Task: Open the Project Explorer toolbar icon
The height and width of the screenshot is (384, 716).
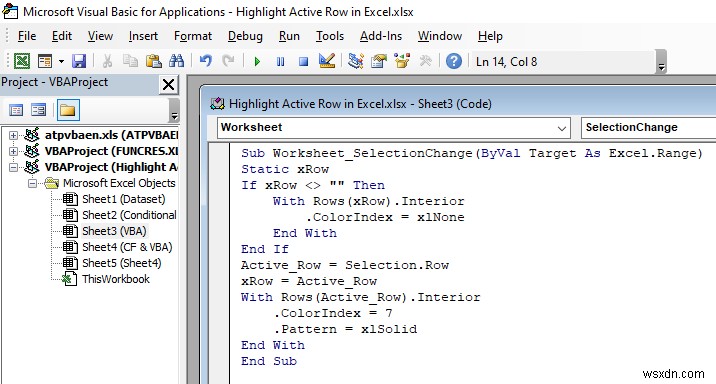Action: click(356, 61)
